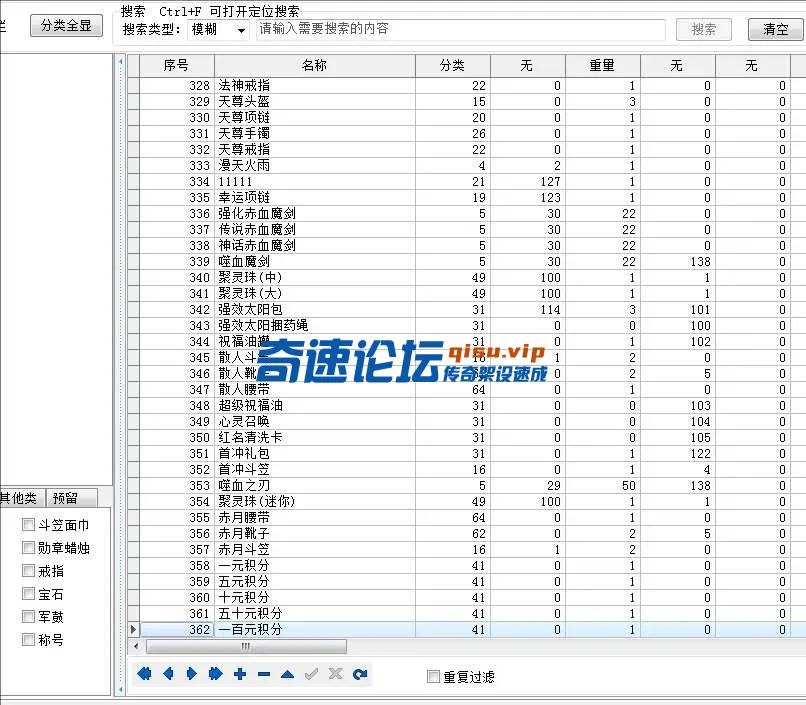The width and height of the screenshot is (806, 705).
Task: Click the search content input field
Action: click(461, 29)
